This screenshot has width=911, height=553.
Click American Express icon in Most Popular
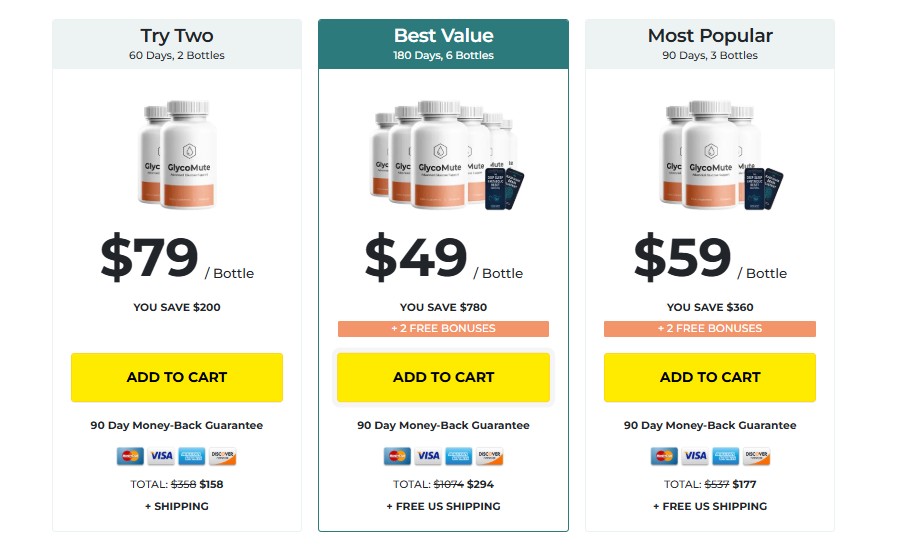tap(725, 457)
